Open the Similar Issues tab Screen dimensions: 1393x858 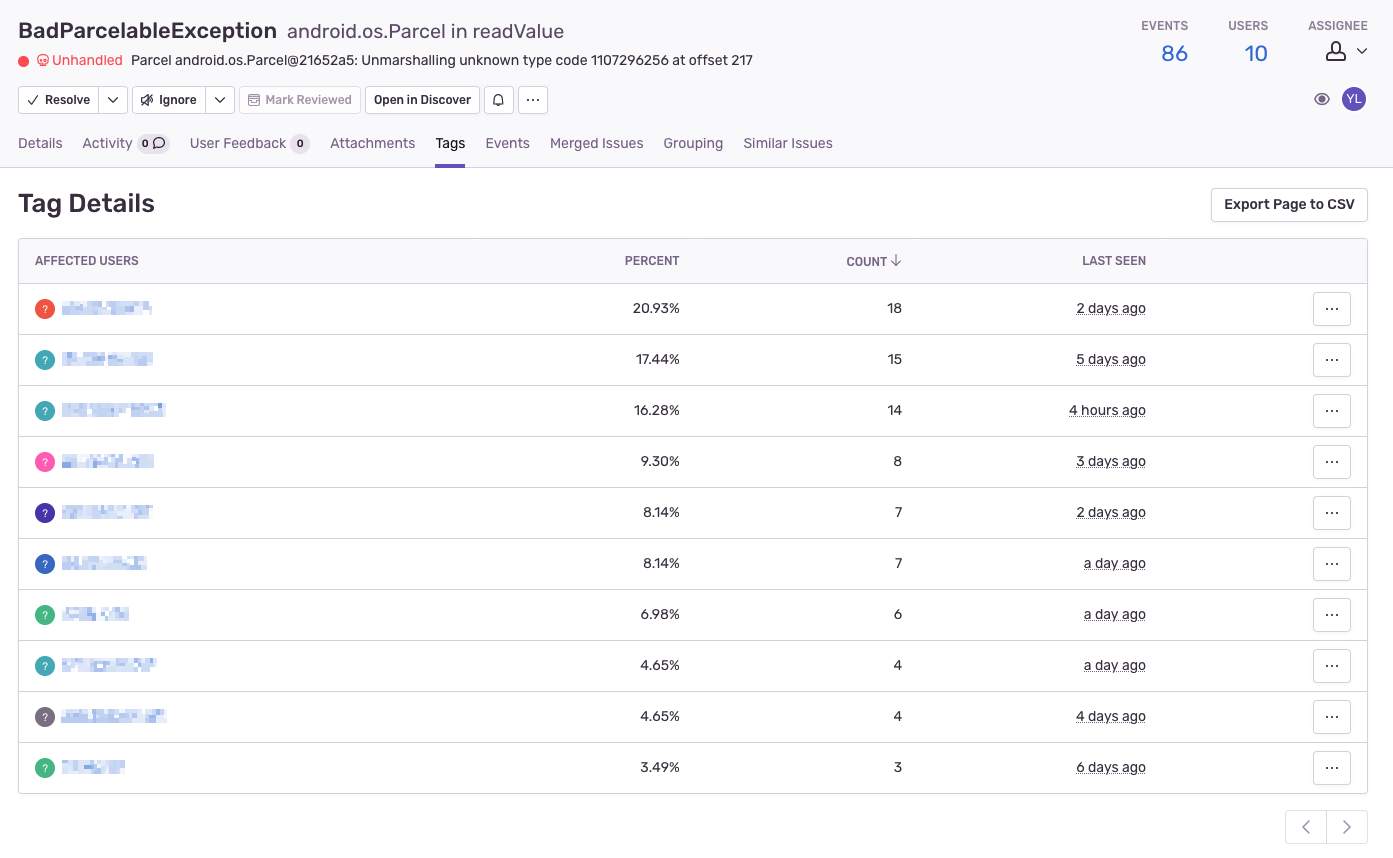[x=787, y=143]
